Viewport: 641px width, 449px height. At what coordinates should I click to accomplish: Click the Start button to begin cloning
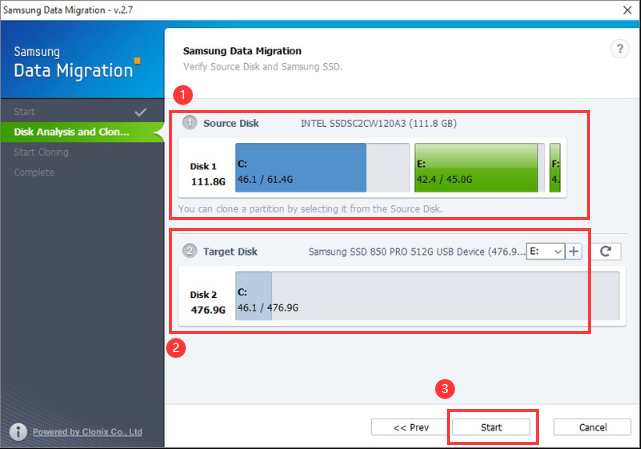(x=491, y=427)
